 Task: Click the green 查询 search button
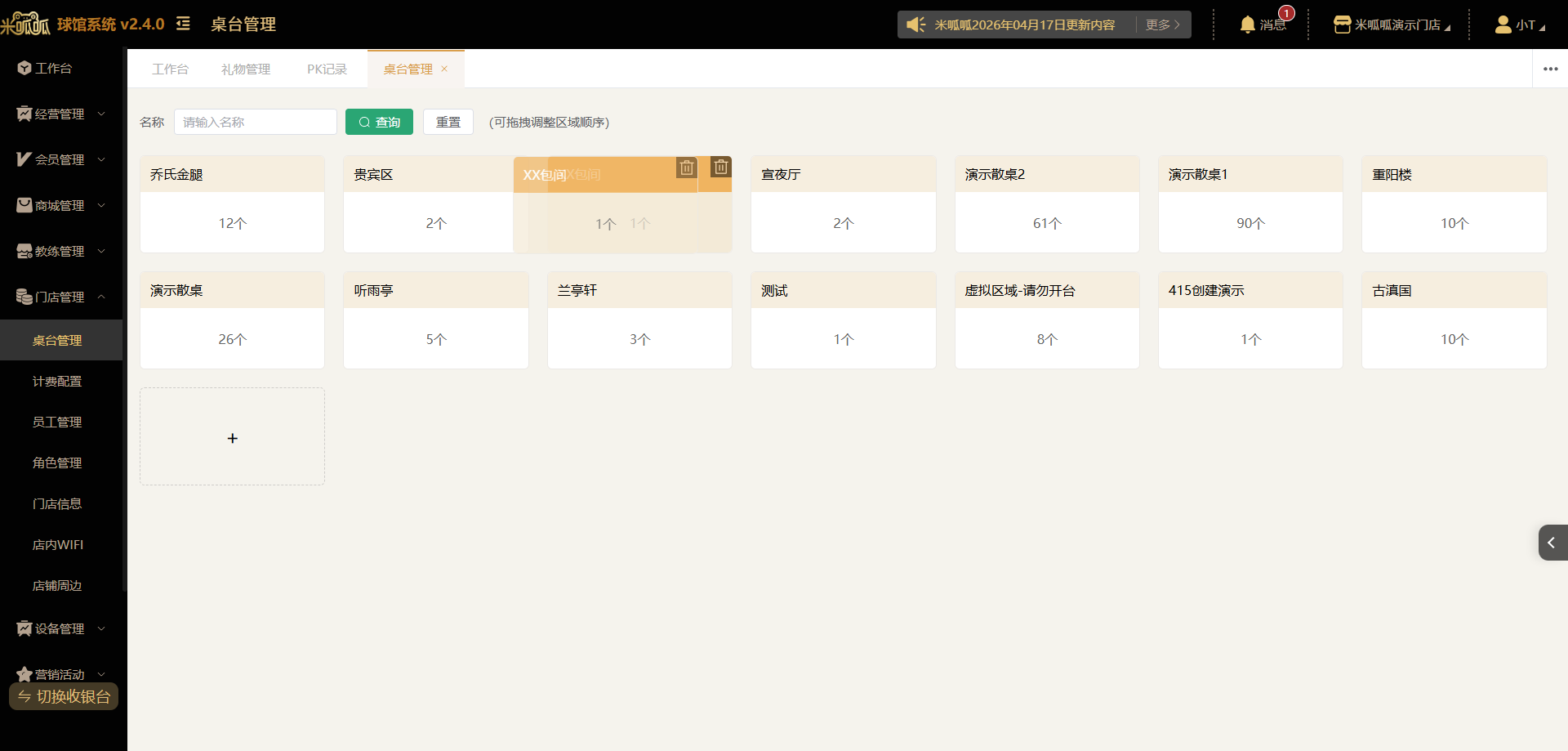point(379,122)
